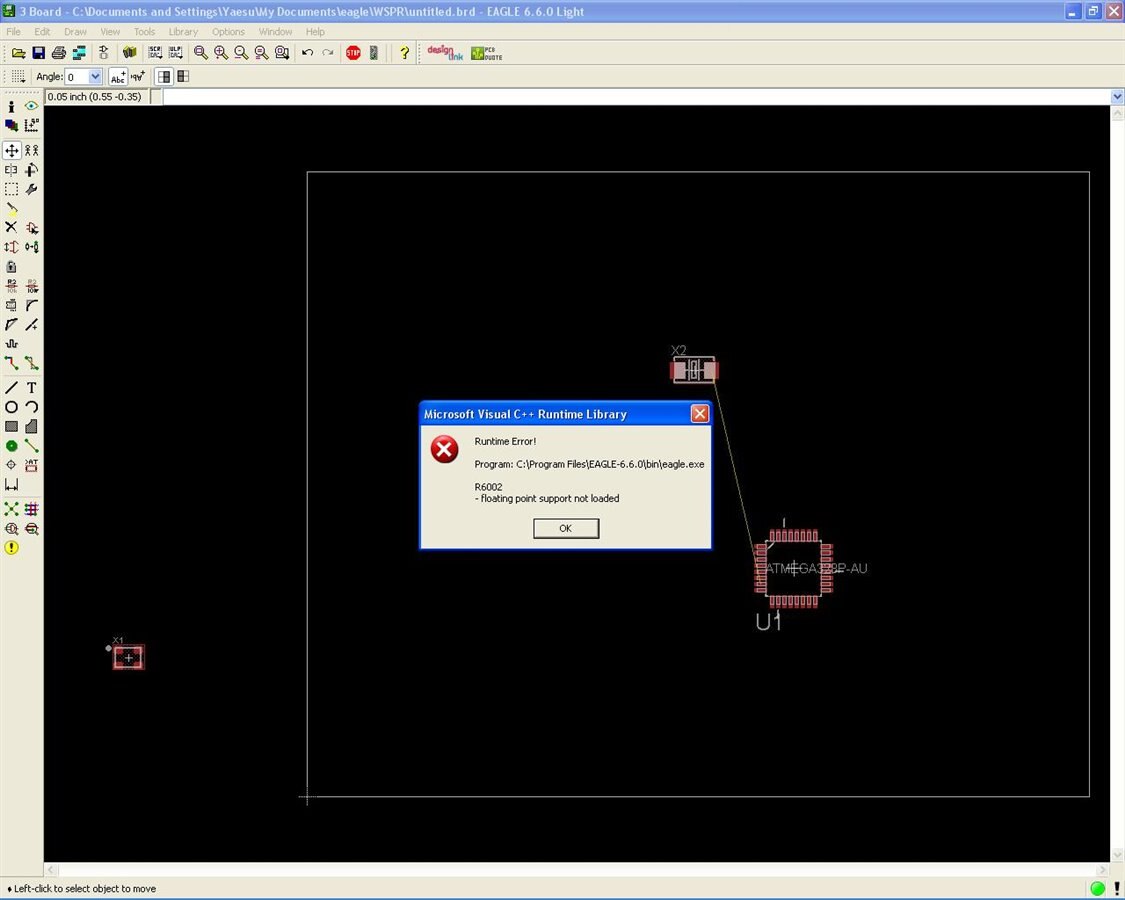Select the Dimension tool
Viewport: 1125px width, 900px height.
pos(11,485)
